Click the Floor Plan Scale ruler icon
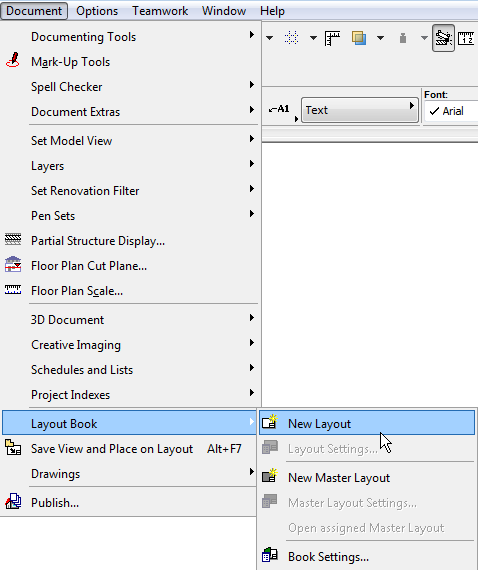 pos(13,289)
